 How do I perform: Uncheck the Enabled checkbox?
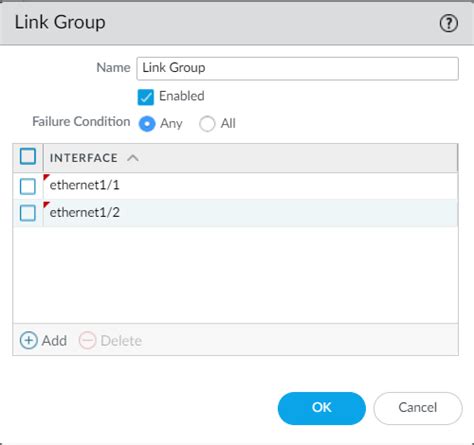[x=146, y=97]
